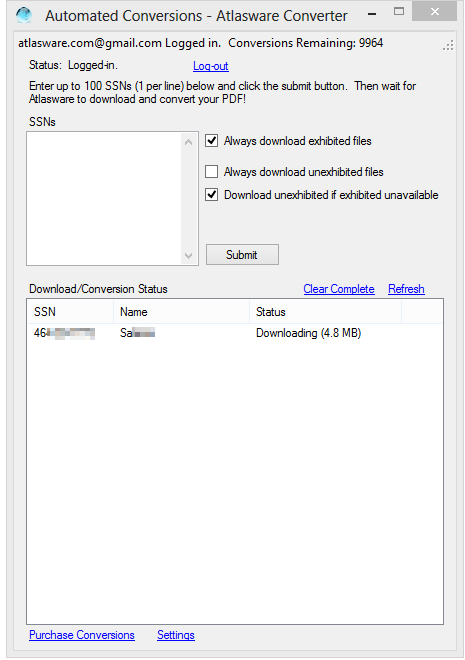This screenshot has height=660, width=465.
Task: Click the Submit button
Action: (x=242, y=255)
